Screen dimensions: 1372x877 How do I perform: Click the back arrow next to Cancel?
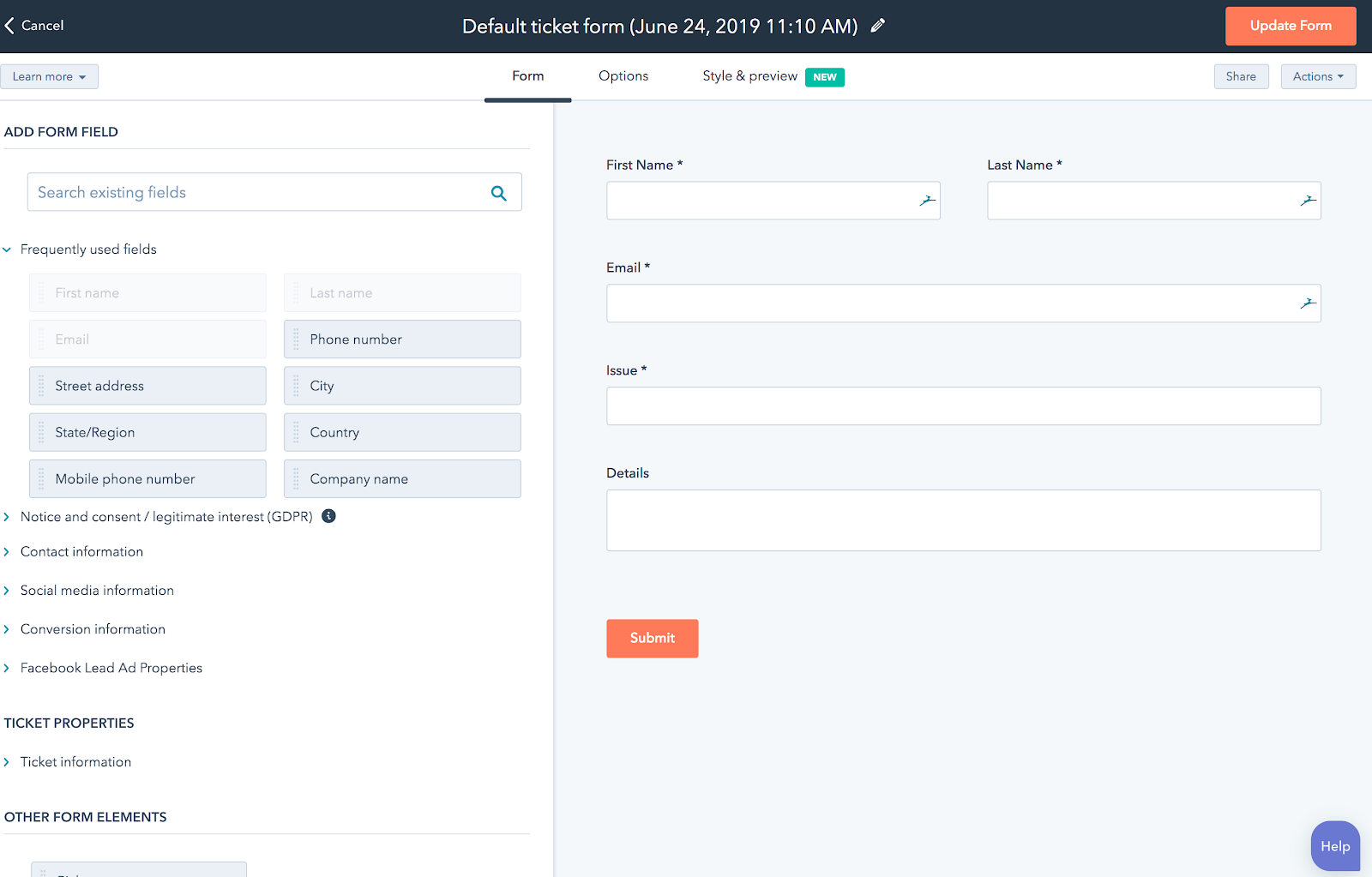[x=9, y=26]
